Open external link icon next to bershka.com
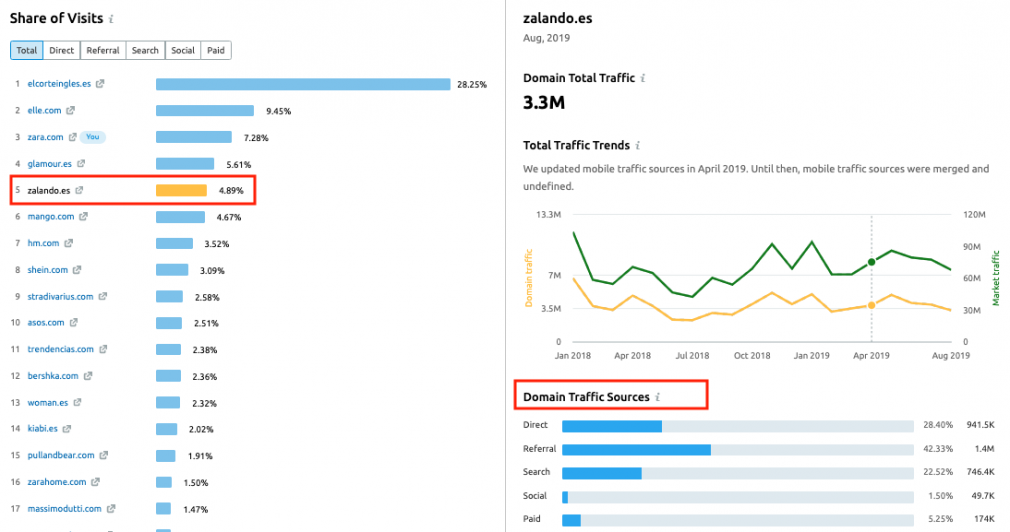 (x=88, y=375)
